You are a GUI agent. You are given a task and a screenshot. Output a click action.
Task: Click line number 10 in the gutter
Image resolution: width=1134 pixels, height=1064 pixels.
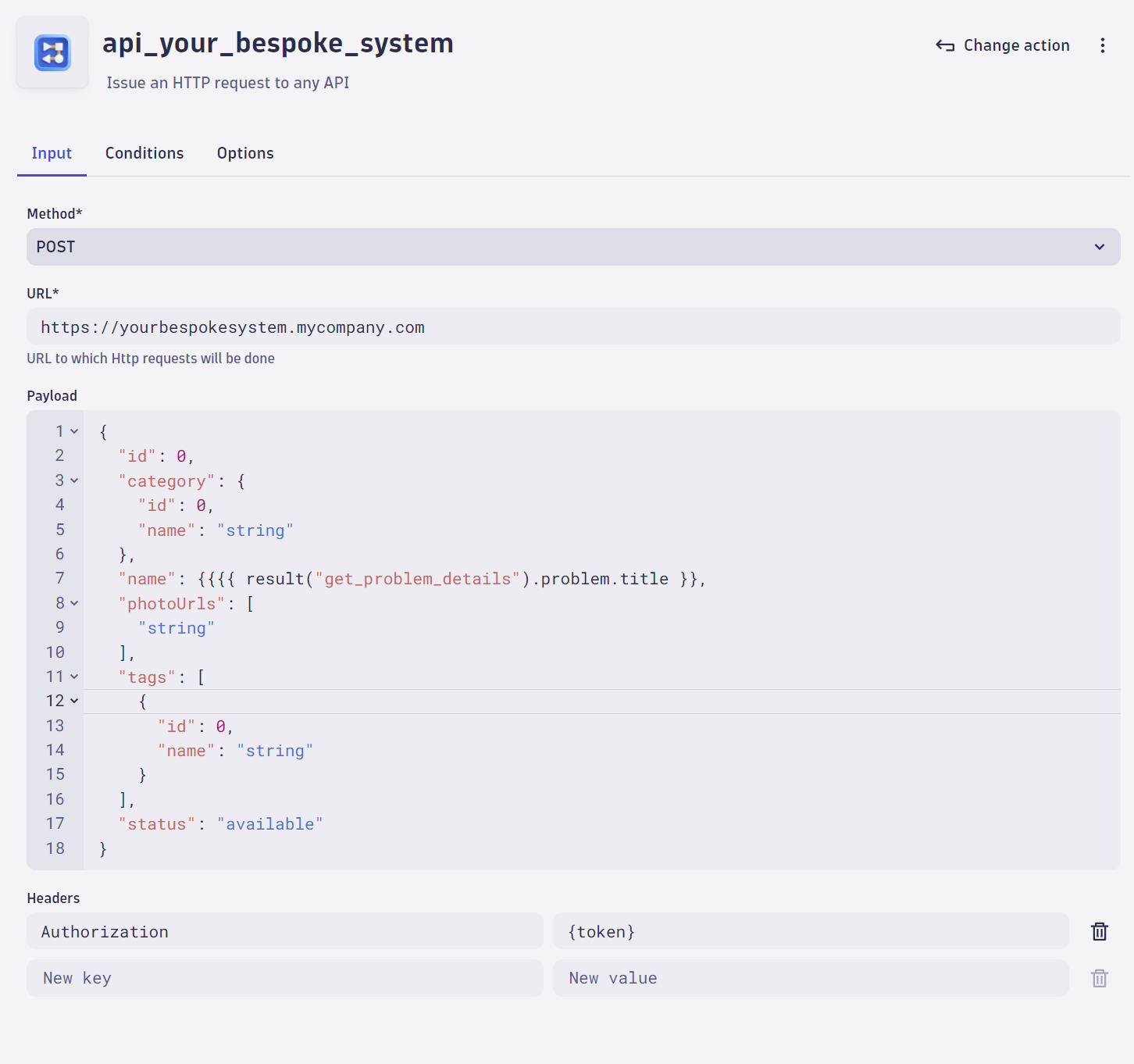55,652
